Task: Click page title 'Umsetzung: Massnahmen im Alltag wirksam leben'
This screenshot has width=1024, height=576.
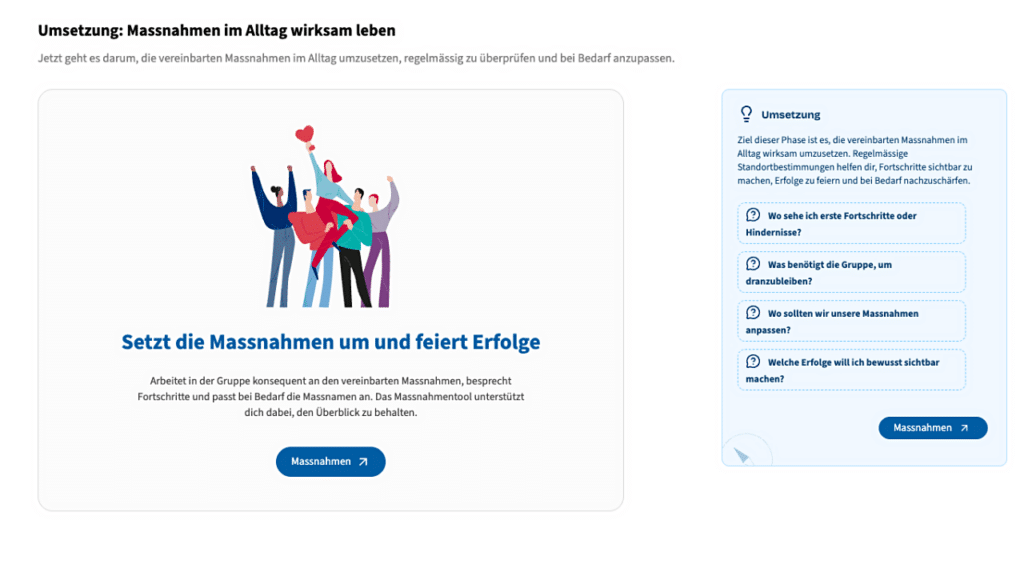Action: [216, 31]
